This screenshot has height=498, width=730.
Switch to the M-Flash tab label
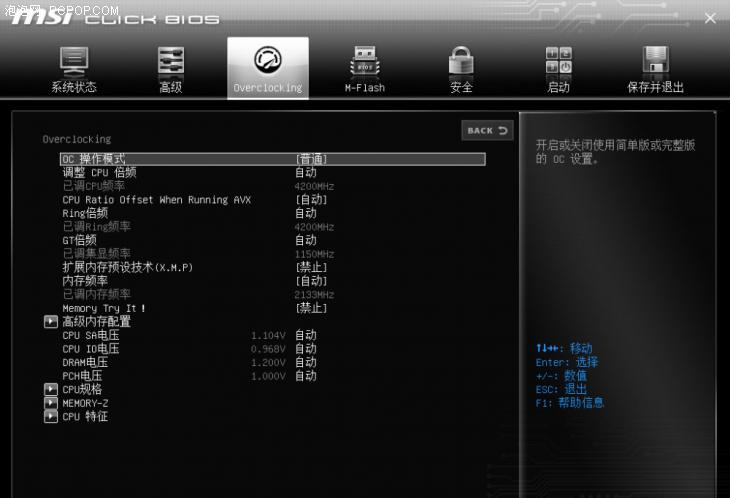click(x=365, y=88)
